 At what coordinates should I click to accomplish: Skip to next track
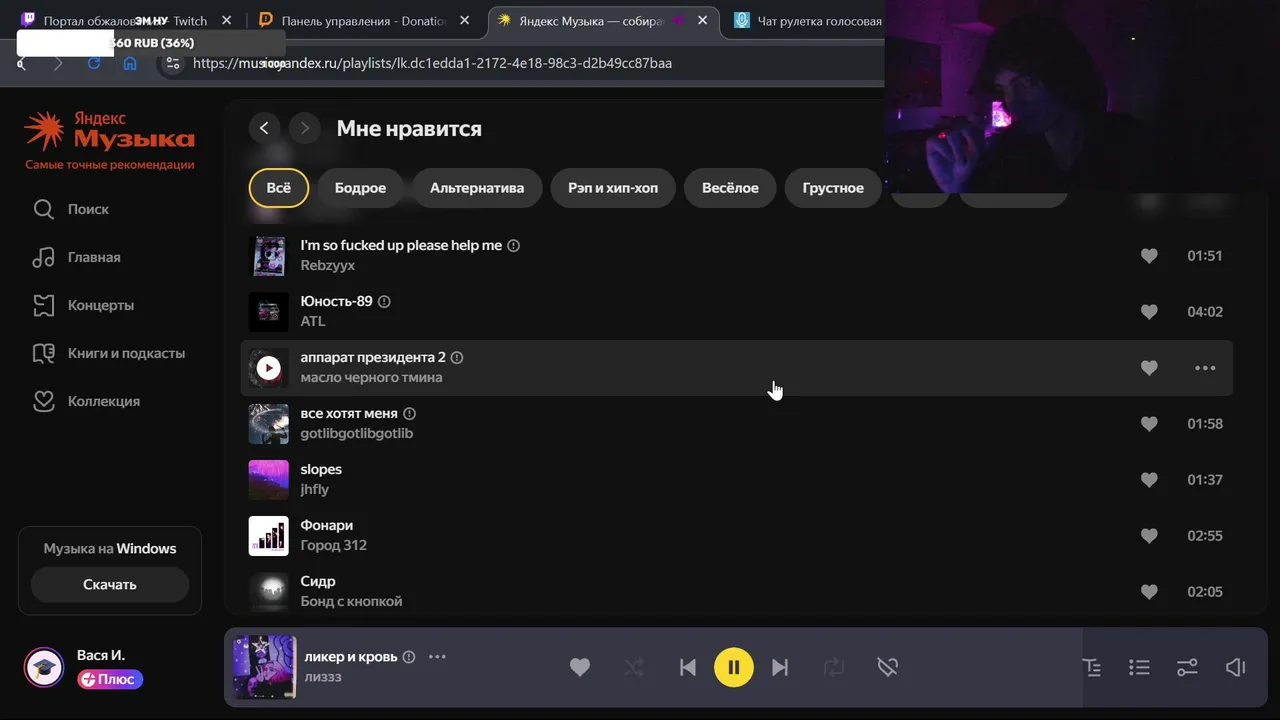(x=780, y=667)
